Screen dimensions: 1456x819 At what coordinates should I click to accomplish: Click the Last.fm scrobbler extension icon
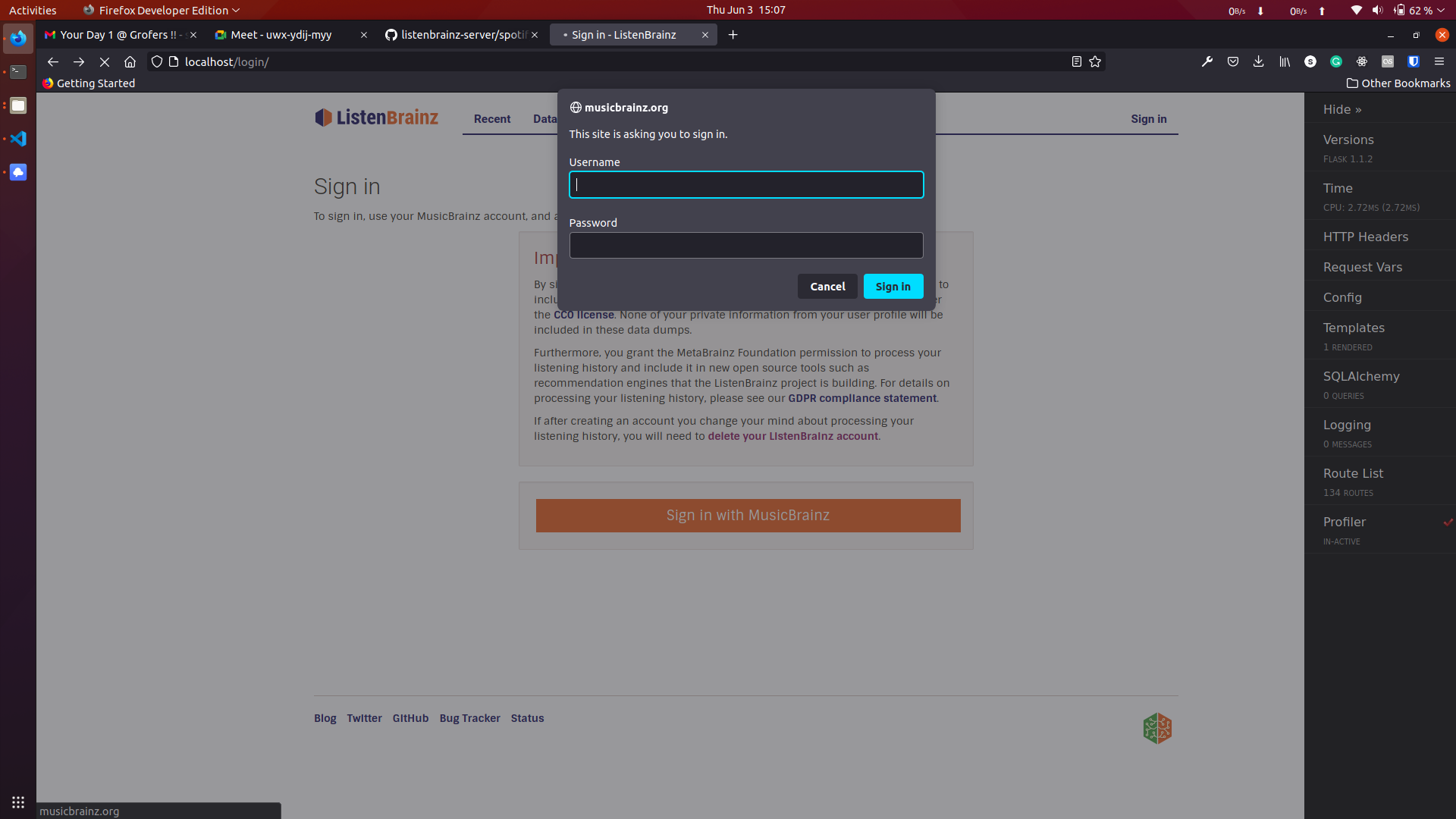coord(1388,62)
